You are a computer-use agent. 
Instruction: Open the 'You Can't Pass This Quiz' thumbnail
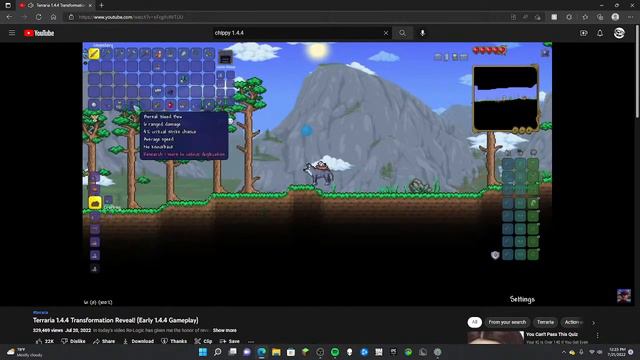click(x=495, y=338)
